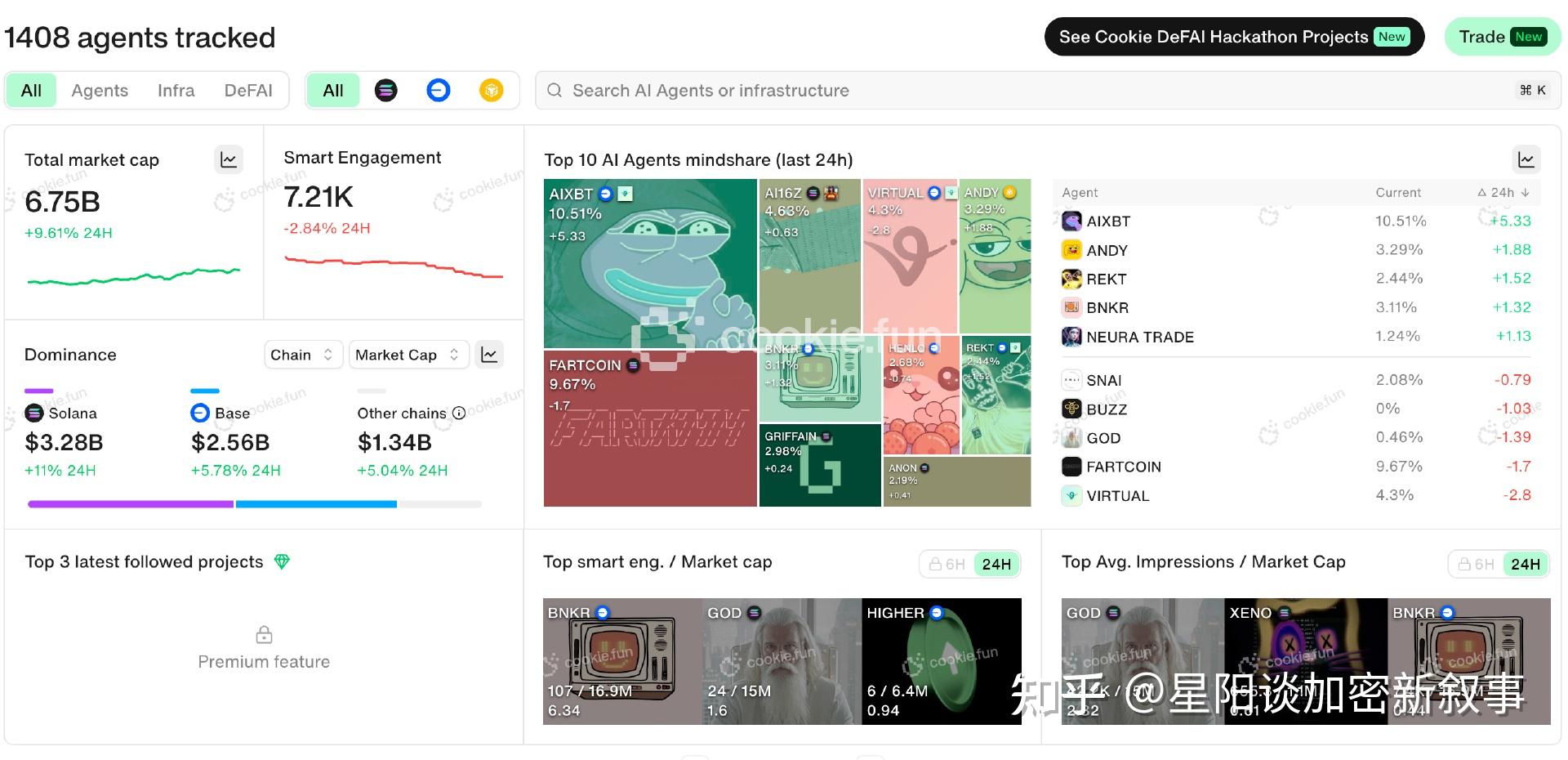Viewport: 1568px width, 760px height.
Task: Open AI16Z tile in mindshare treemap
Action: (809, 257)
